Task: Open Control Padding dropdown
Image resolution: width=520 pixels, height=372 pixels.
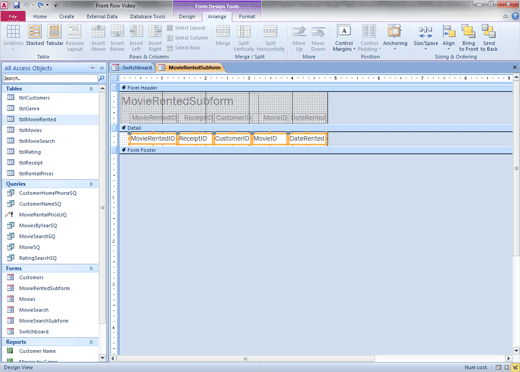Action: click(369, 38)
